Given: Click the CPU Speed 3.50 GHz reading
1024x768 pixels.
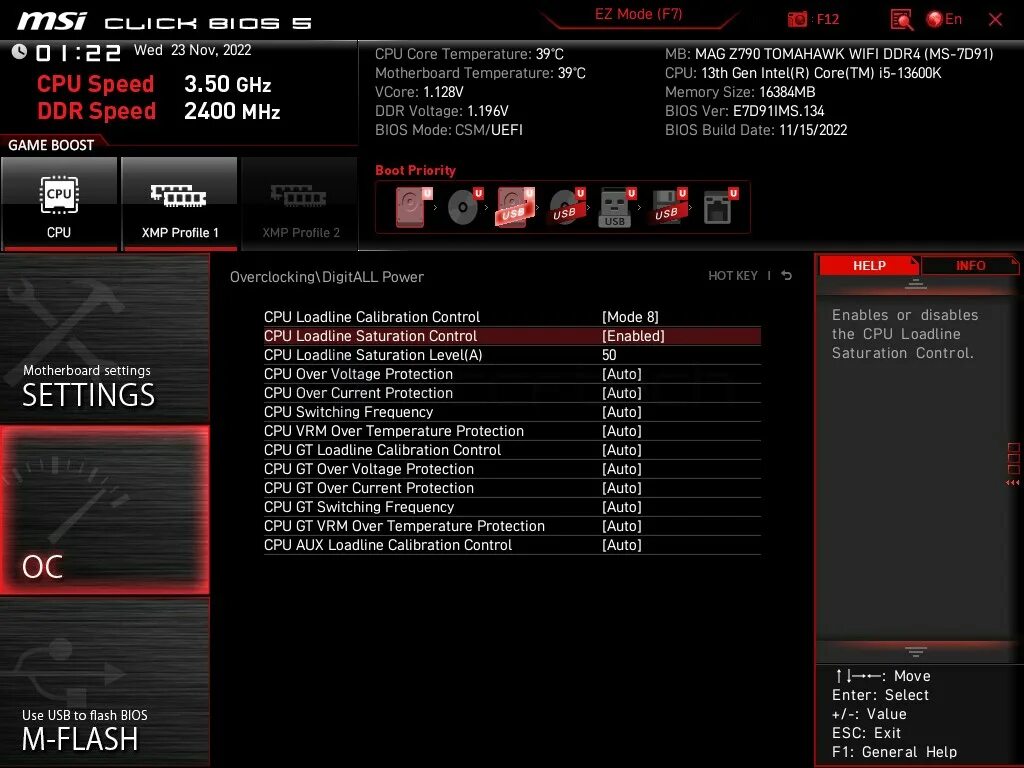Looking at the screenshot, I should tap(154, 84).
